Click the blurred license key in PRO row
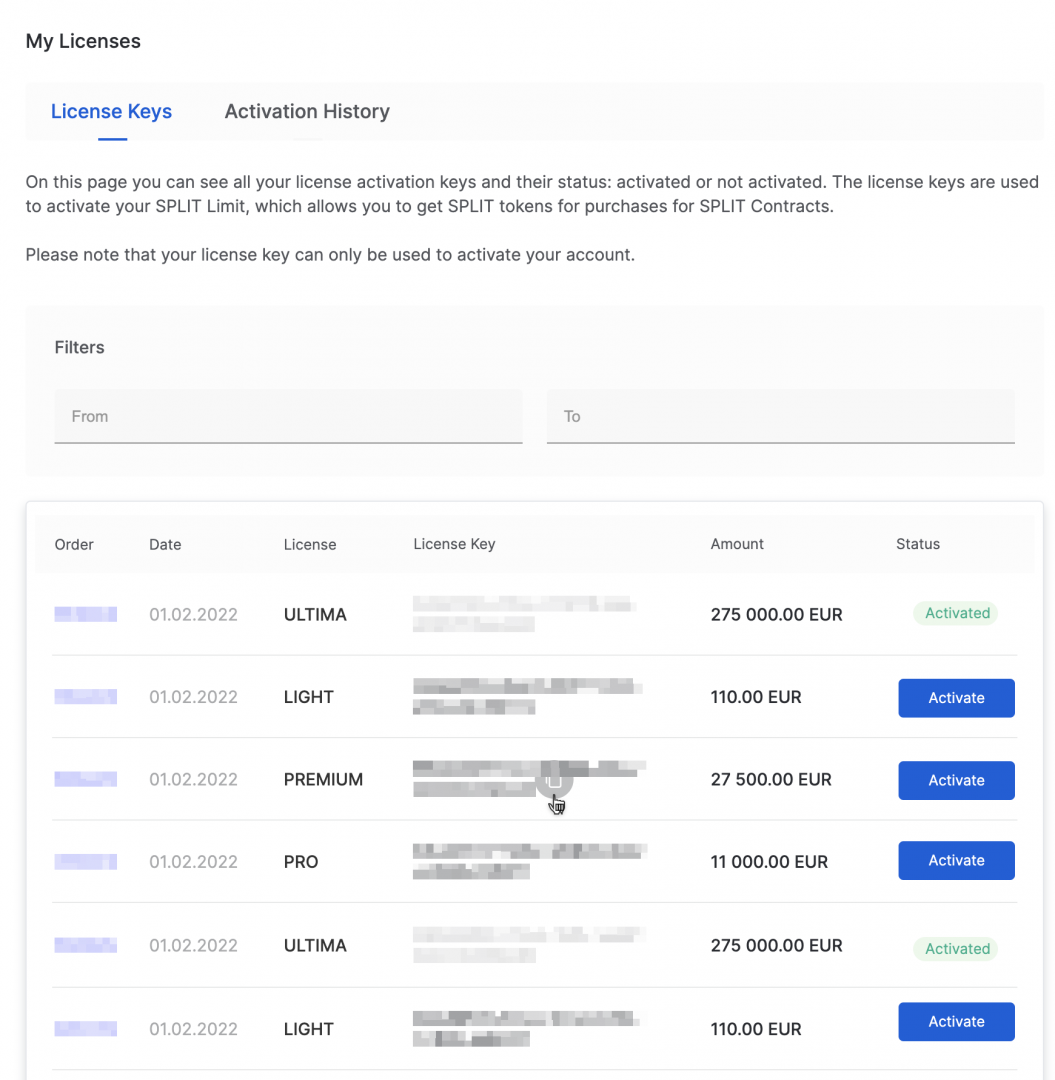1055x1080 pixels. [x=528, y=862]
